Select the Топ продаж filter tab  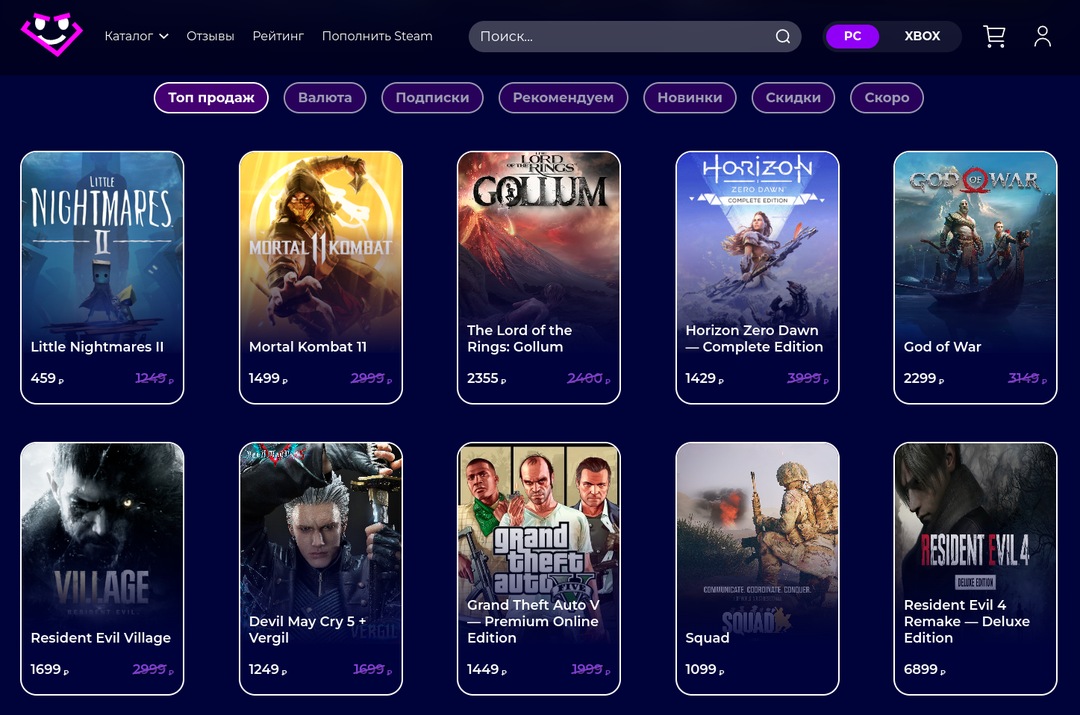pyautogui.click(x=211, y=98)
